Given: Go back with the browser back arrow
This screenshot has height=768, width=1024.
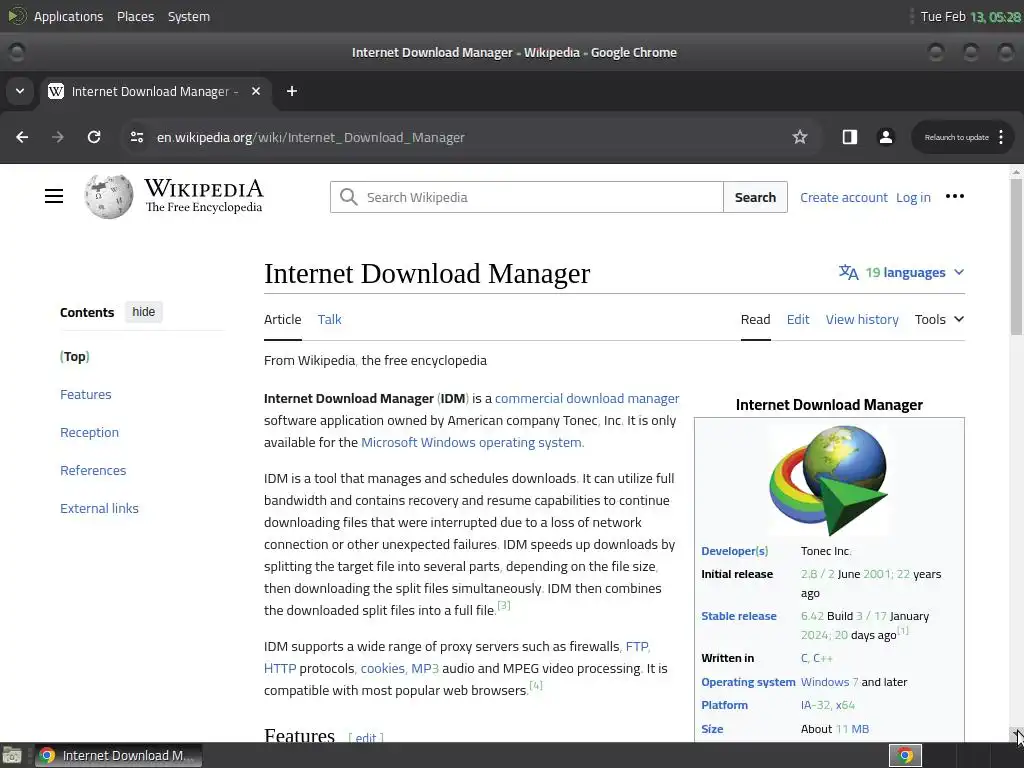Looking at the screenshot, I should coord(22,137).
